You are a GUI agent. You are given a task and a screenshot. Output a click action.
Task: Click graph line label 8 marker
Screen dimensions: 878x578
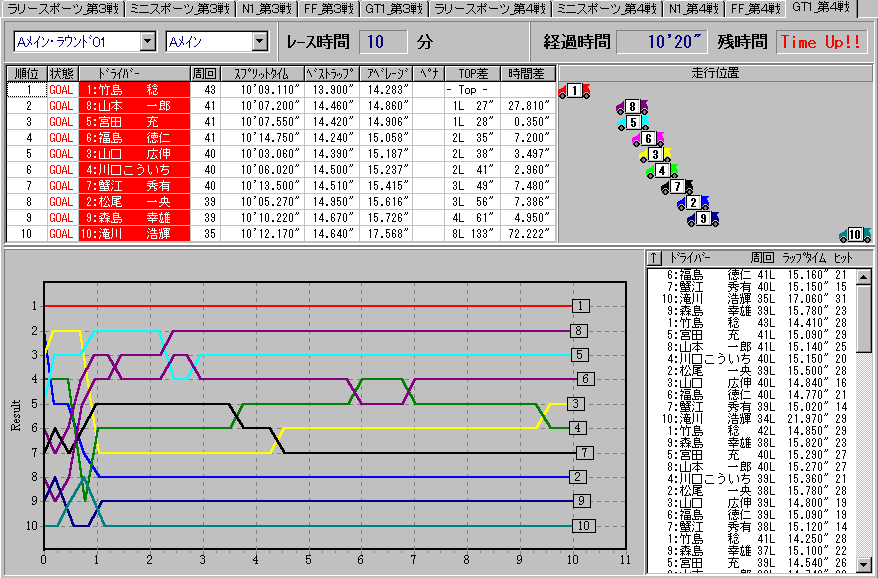580,330
